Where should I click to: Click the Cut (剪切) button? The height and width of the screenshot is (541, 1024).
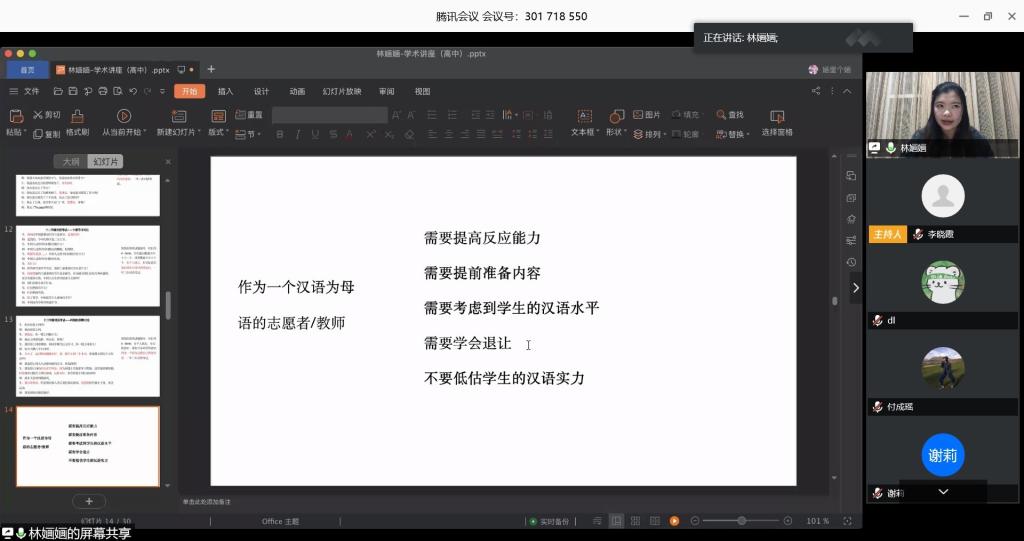(x=46, y=115)
